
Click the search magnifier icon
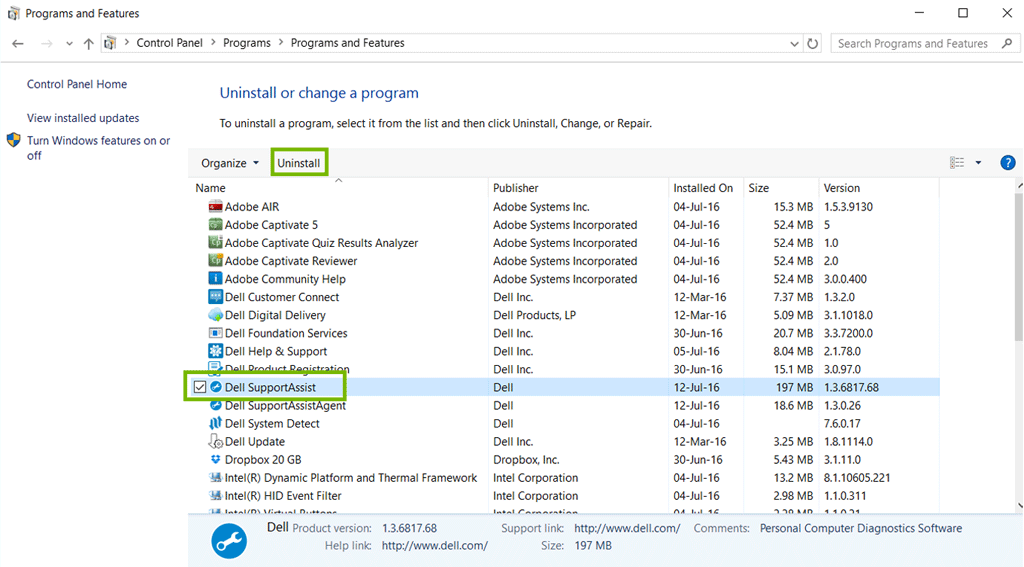(x=1007, y=43)
